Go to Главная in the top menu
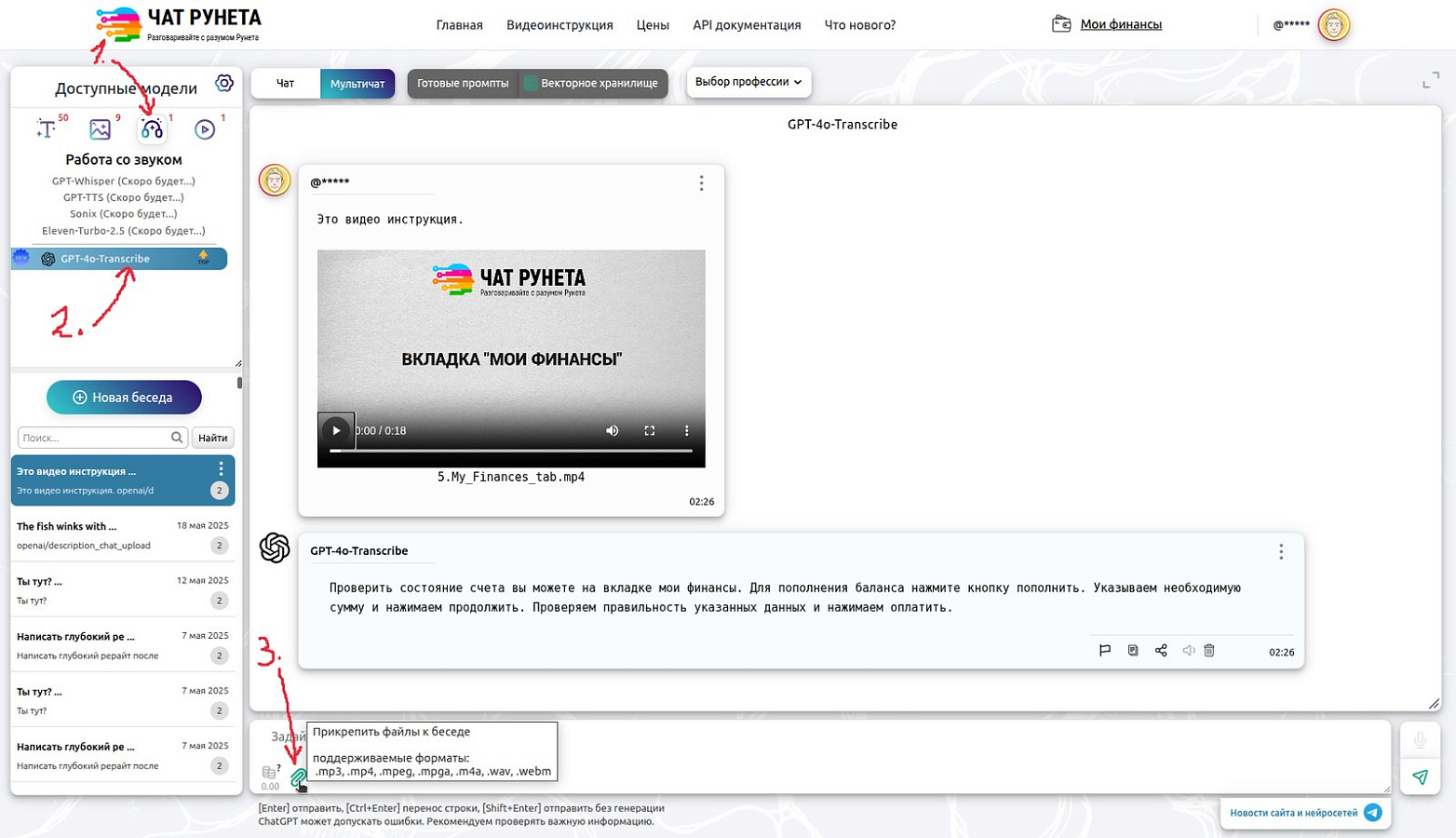Viewport: 1456px width, 838px height. 460,25
